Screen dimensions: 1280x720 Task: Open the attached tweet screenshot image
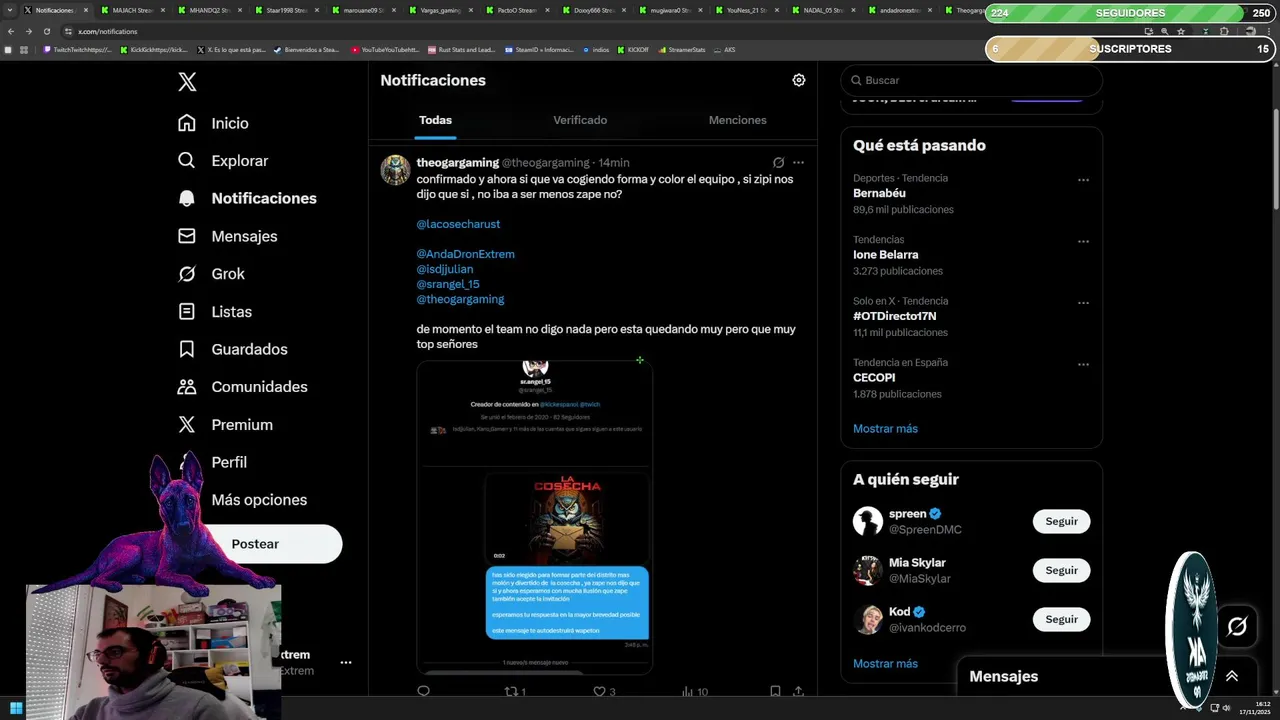[534, 517]
